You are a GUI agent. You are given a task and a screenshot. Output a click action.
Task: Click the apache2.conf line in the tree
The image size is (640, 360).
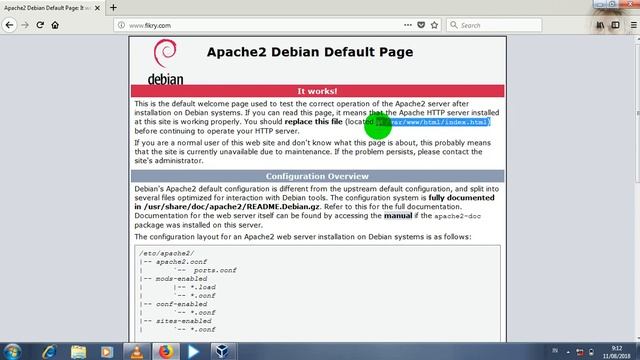181,262
